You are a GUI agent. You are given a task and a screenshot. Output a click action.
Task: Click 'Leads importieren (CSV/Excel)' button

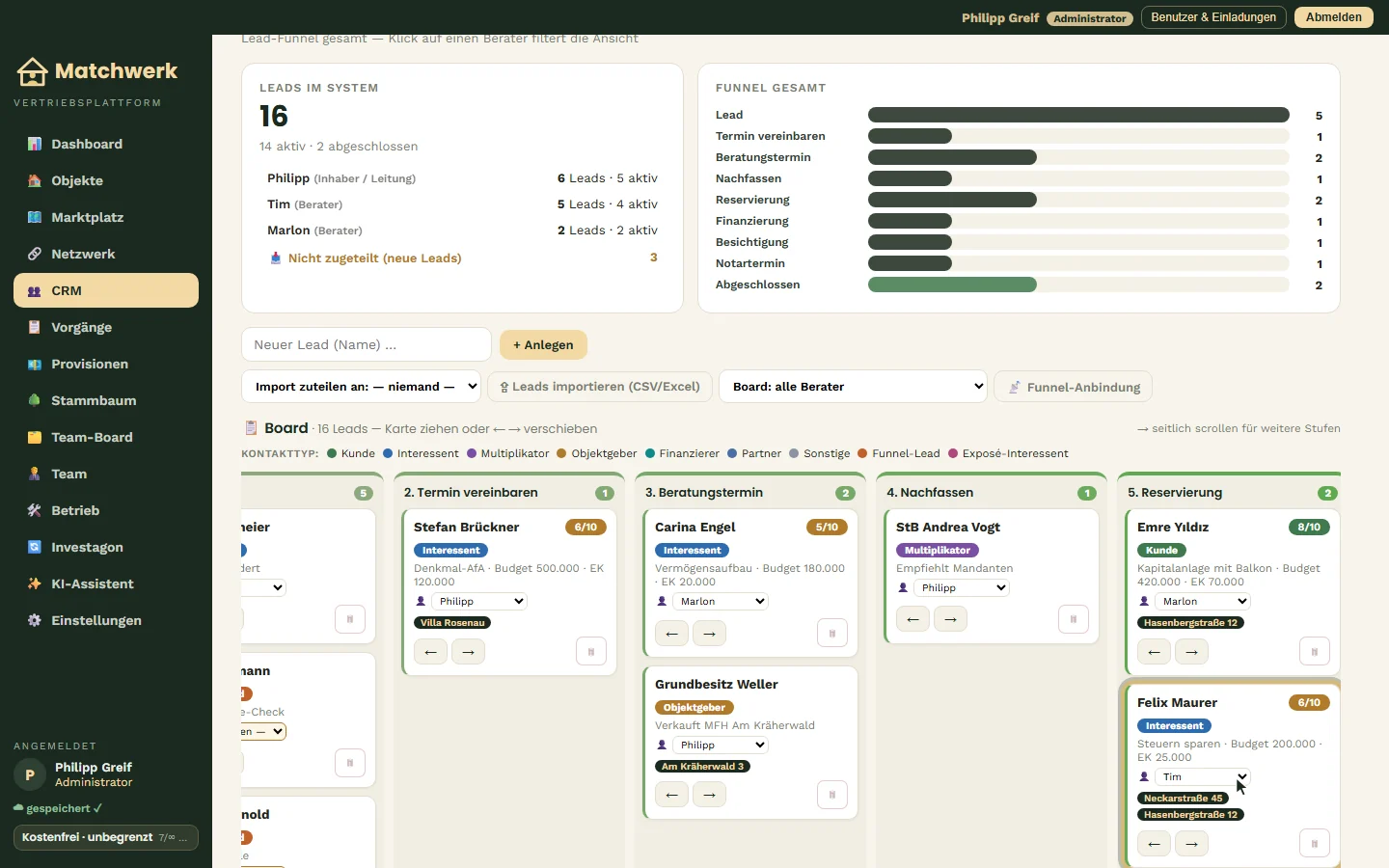(x=600, y=387)
